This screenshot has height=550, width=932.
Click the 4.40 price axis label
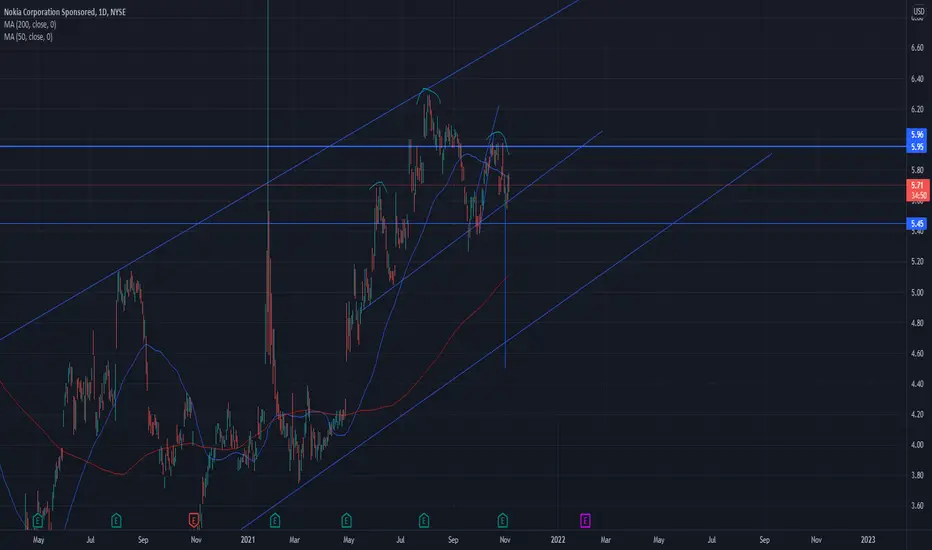pos(917,384)
